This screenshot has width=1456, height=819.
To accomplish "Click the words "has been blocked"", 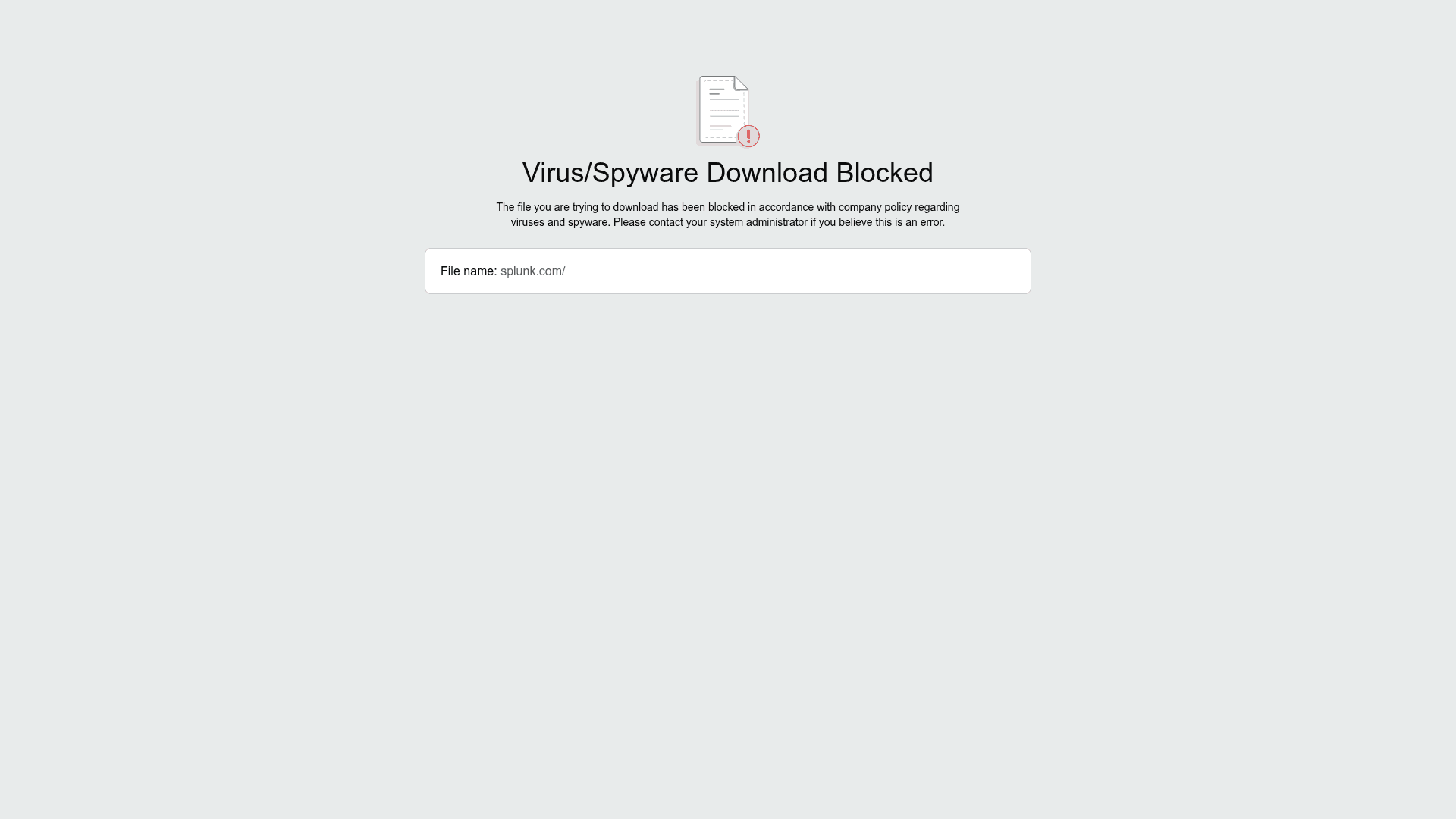I will pos(703,207).
